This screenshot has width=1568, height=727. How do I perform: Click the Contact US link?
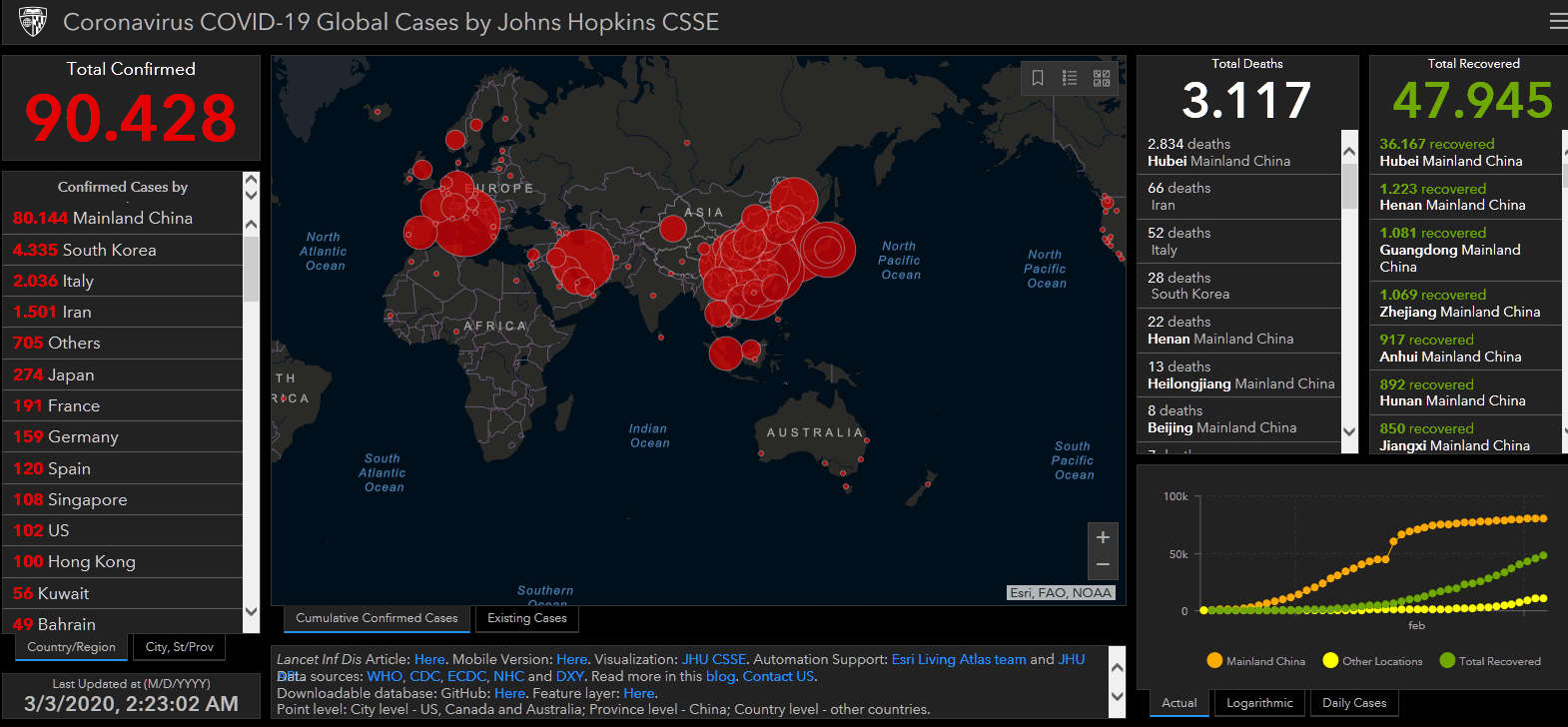778,676
